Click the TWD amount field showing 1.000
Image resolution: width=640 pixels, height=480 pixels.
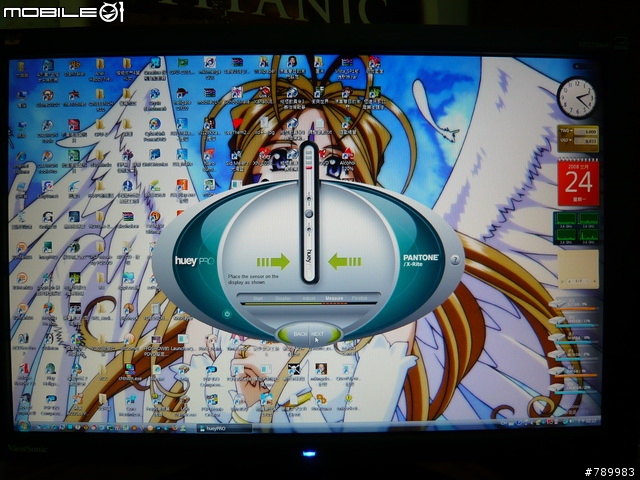586,132
